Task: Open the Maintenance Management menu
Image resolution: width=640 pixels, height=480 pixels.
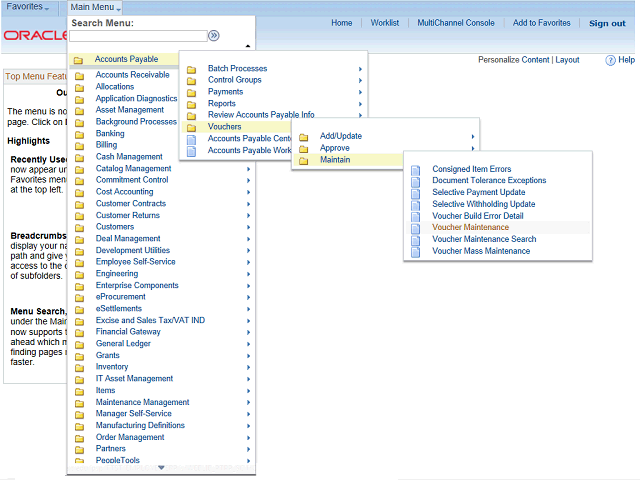Action: (142, 402)
